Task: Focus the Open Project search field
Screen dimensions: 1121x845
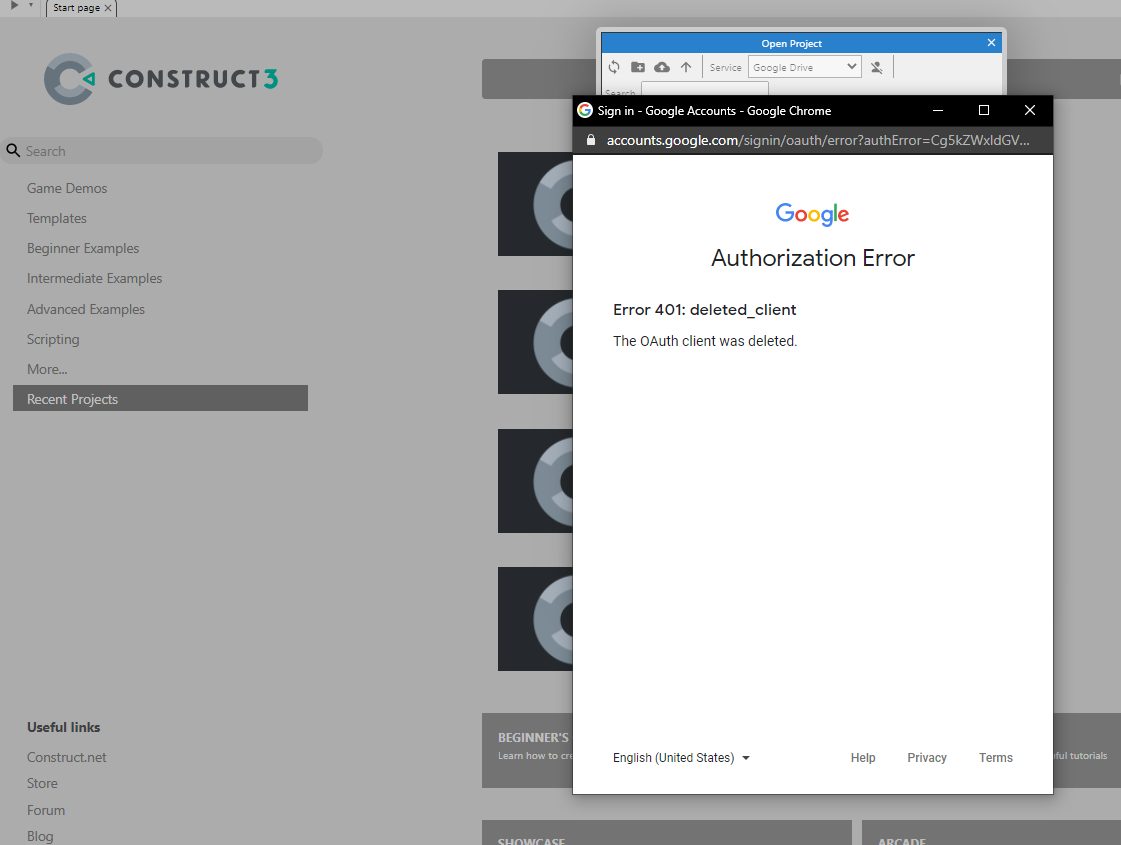Action: [705, 89]
